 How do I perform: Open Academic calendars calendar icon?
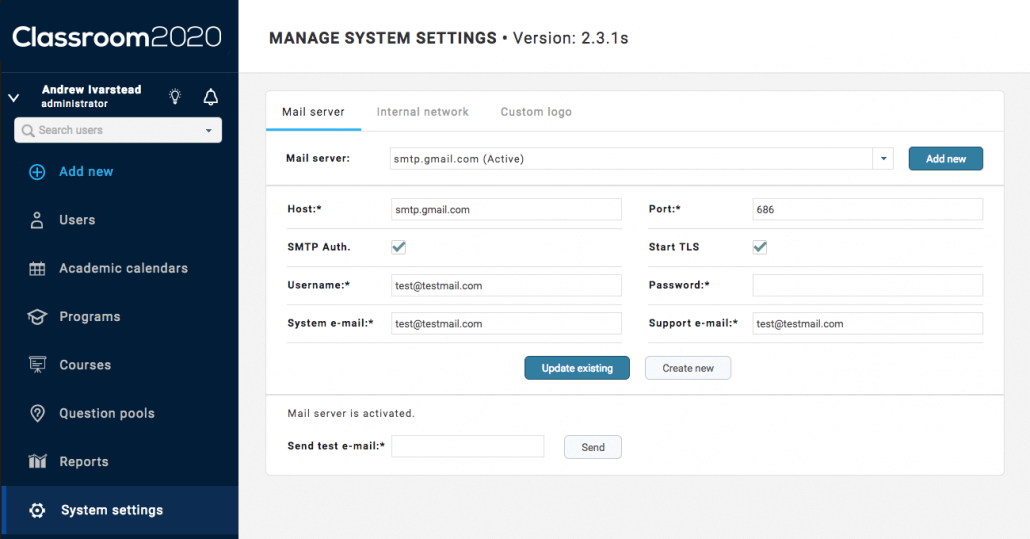[37, 268]
